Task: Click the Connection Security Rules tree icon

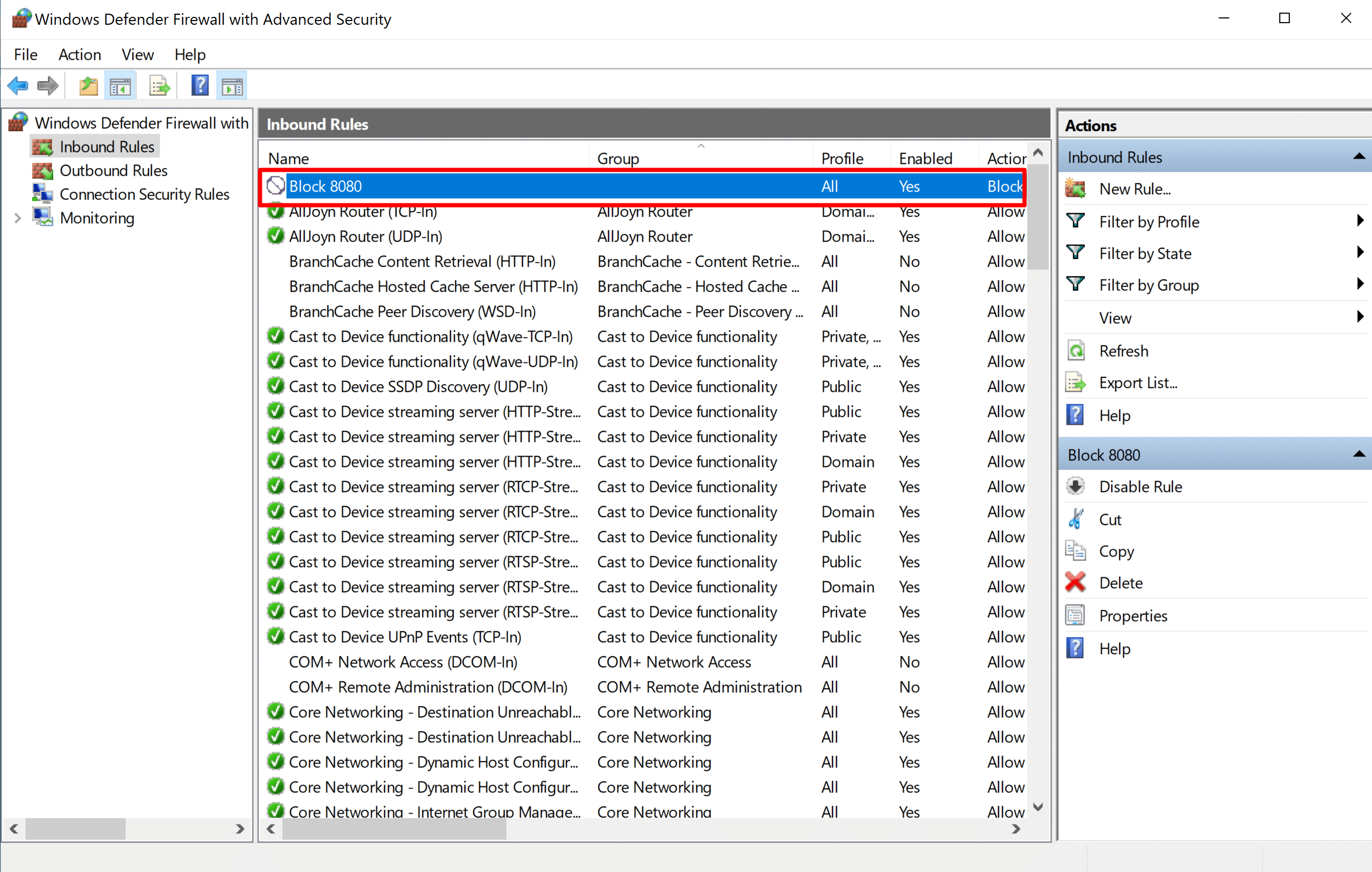Action: (x=43, y=194)
